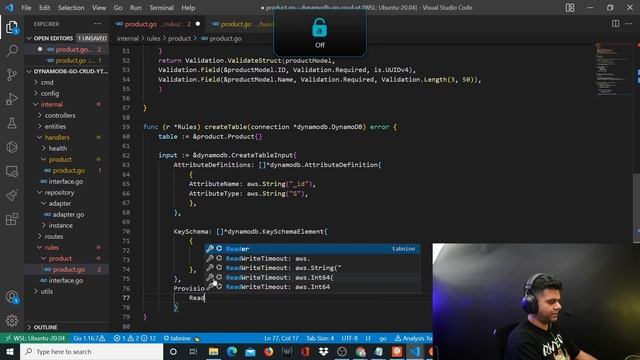
Task: Collapse the handlers folder
Action: click(57, 137)
